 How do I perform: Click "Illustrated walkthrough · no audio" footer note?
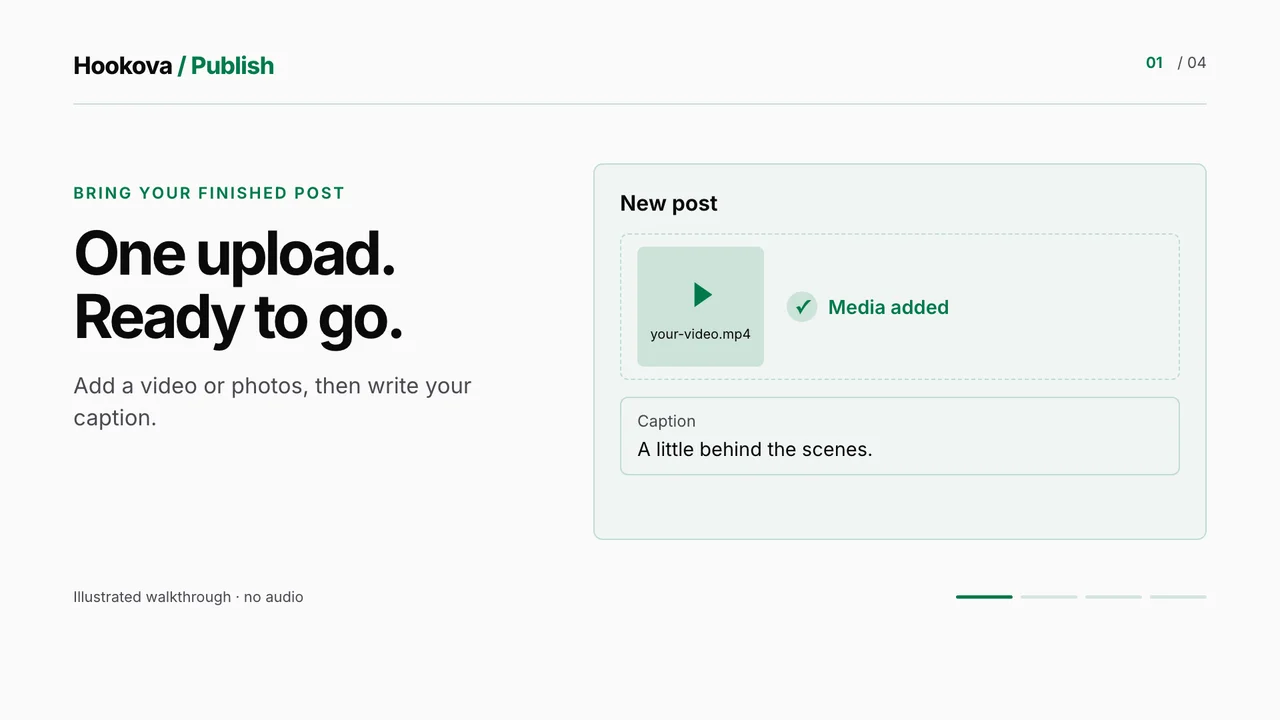click(x=188, y=597)
